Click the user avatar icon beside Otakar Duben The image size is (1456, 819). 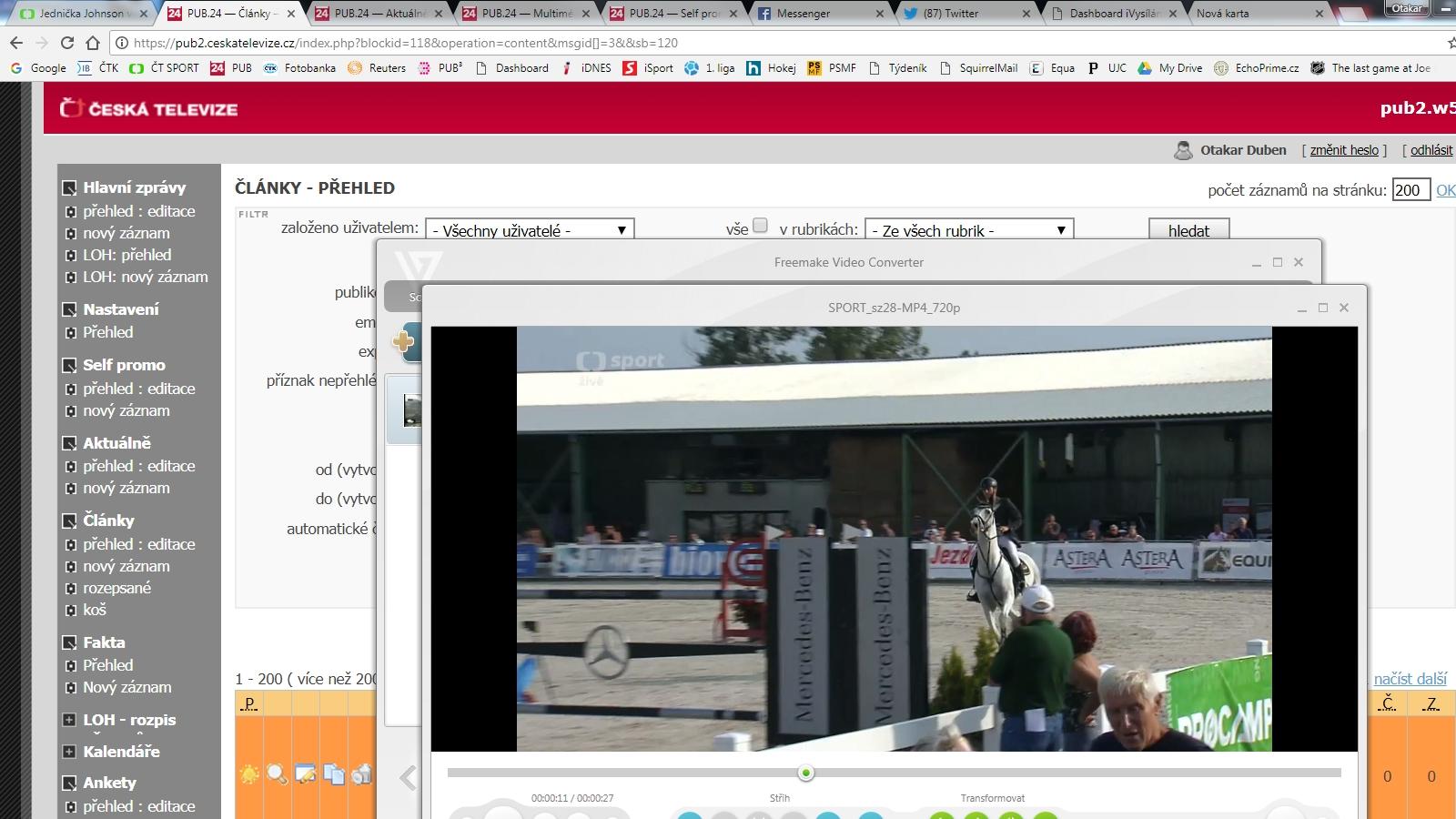tap(1183, 150)
